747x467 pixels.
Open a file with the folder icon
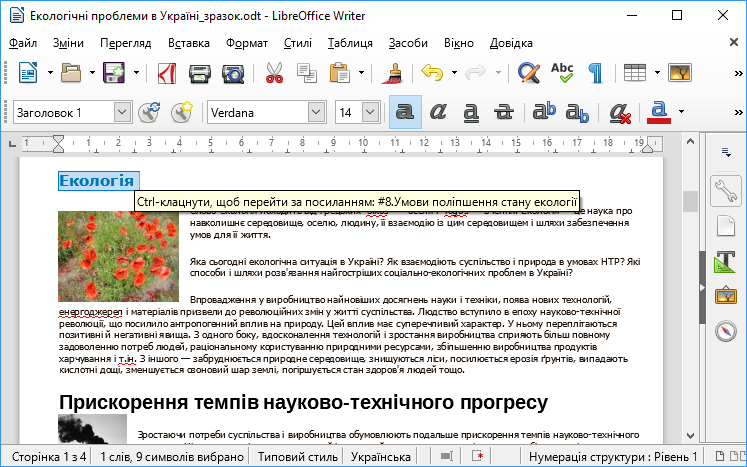[71, 73]
